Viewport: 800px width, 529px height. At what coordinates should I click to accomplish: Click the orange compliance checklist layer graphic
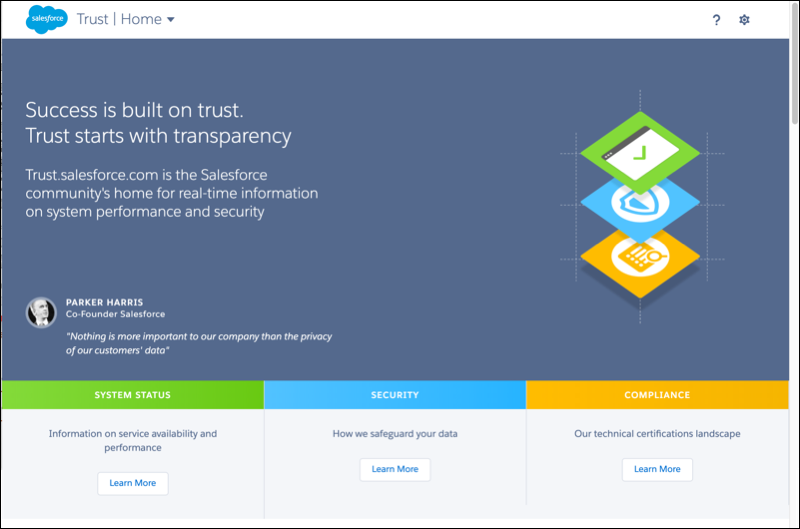(x=640, y=260)
